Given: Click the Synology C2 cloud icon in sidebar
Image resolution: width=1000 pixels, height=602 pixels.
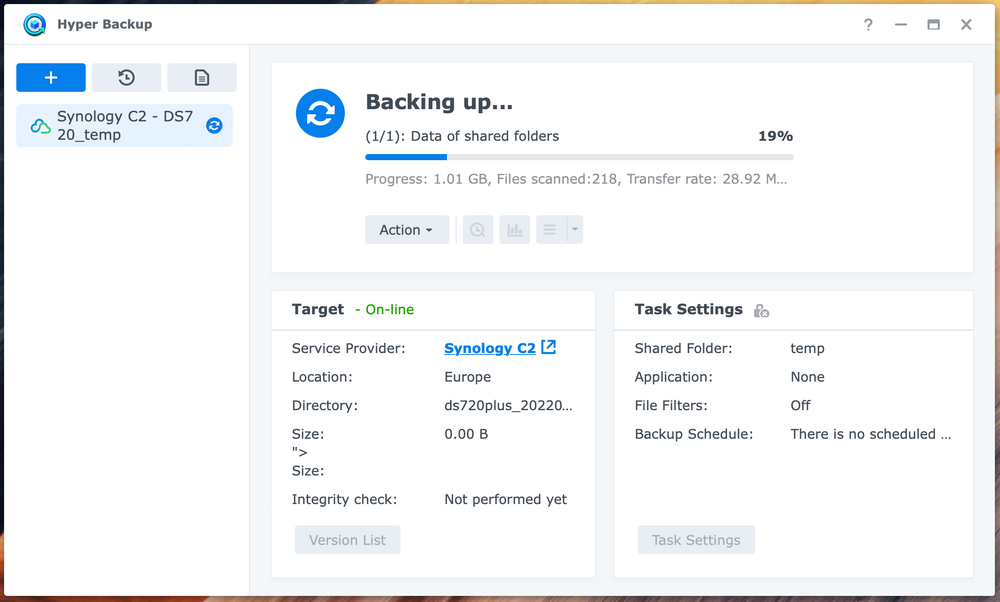Looking at the screenshot, I should [x=40, y=126].
